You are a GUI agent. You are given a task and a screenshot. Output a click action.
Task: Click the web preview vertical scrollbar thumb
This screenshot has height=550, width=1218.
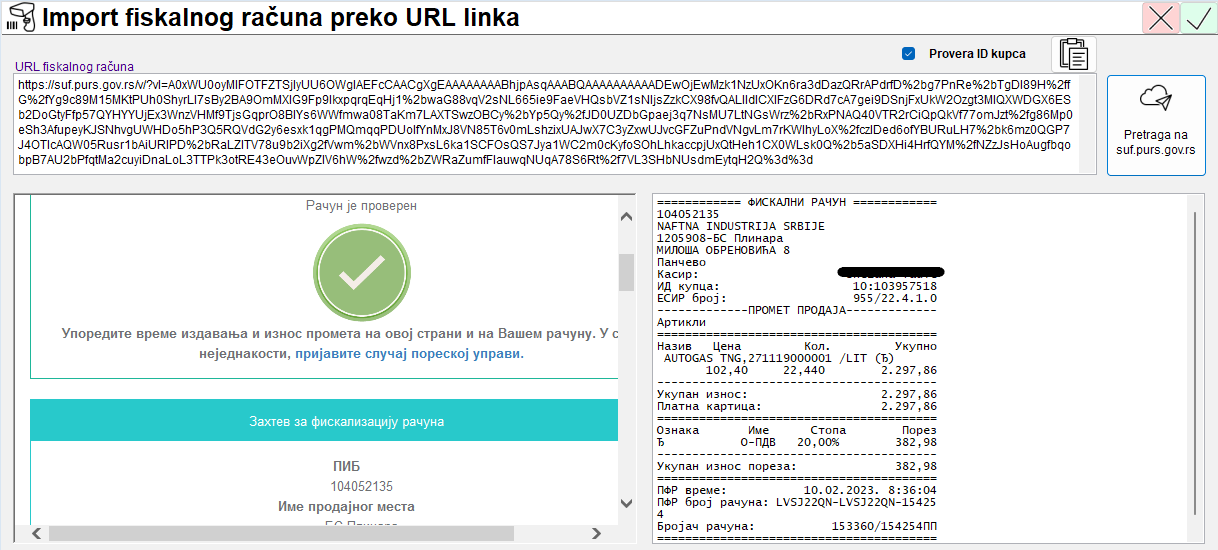click(626, 270)
